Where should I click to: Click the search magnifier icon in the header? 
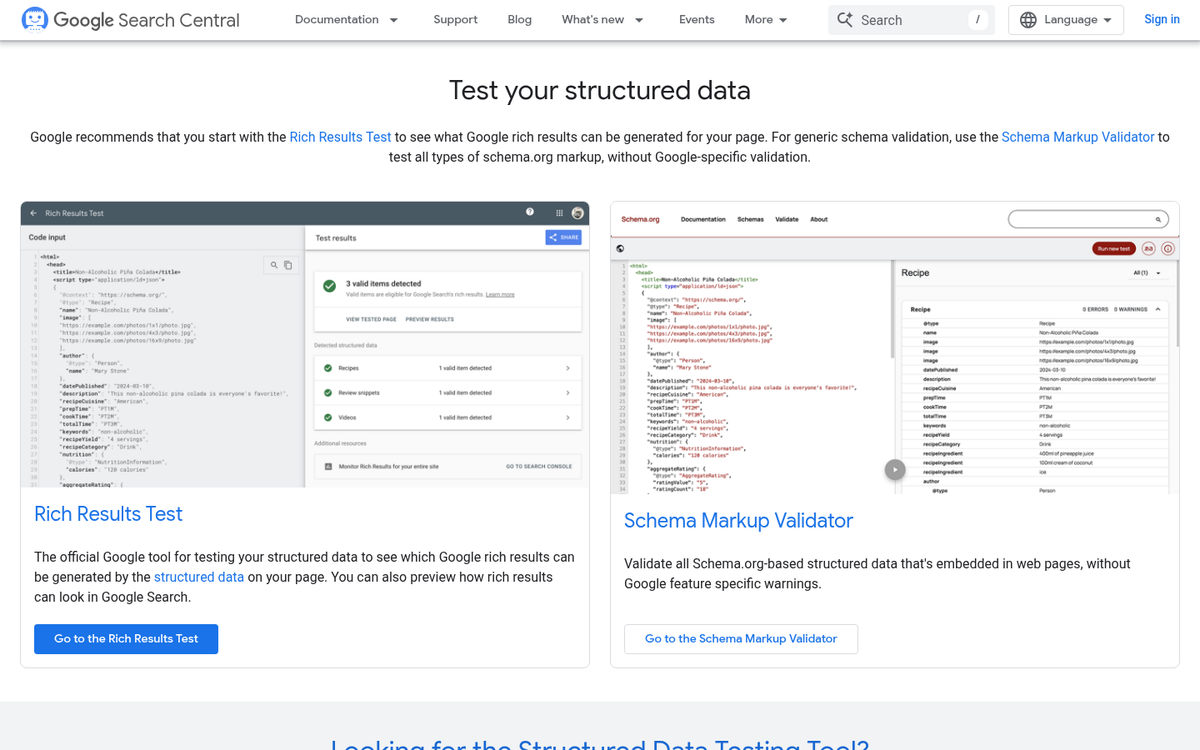pos(845,19)
